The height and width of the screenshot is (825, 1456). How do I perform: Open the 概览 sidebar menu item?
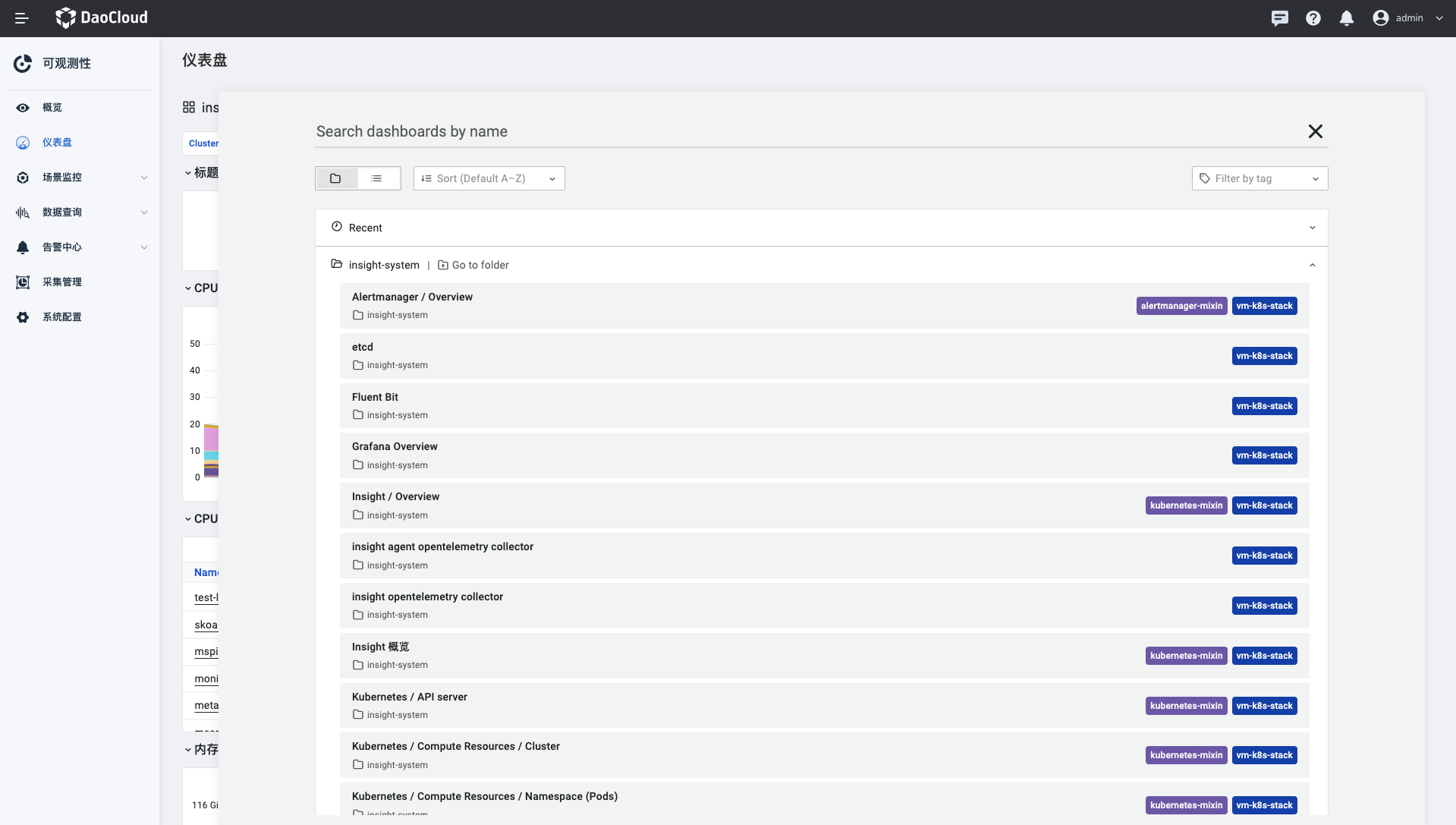pos(52,108)
